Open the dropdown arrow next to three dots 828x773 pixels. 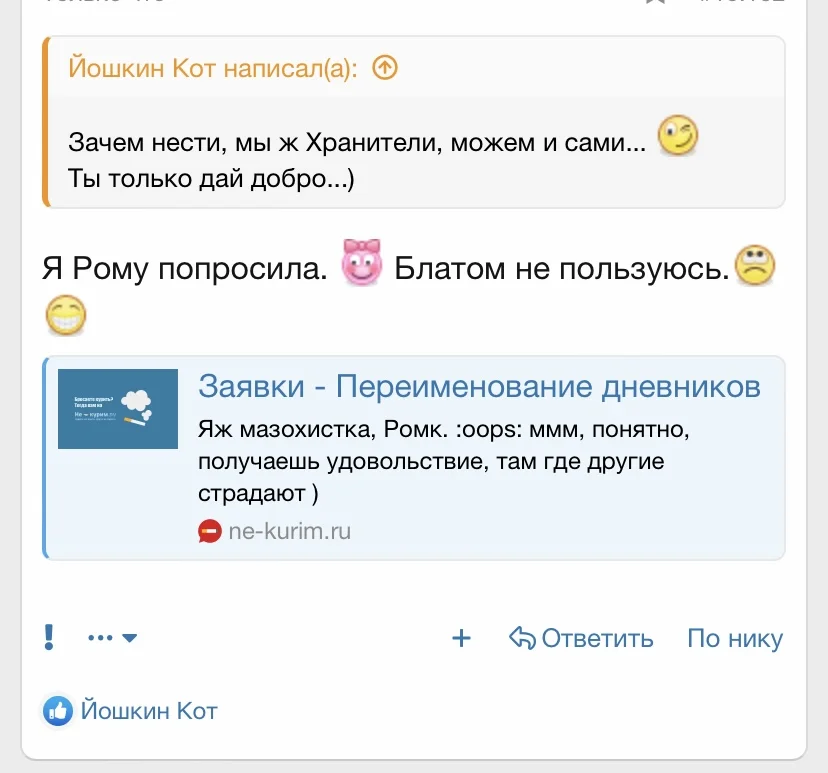[x=132, y=639]
